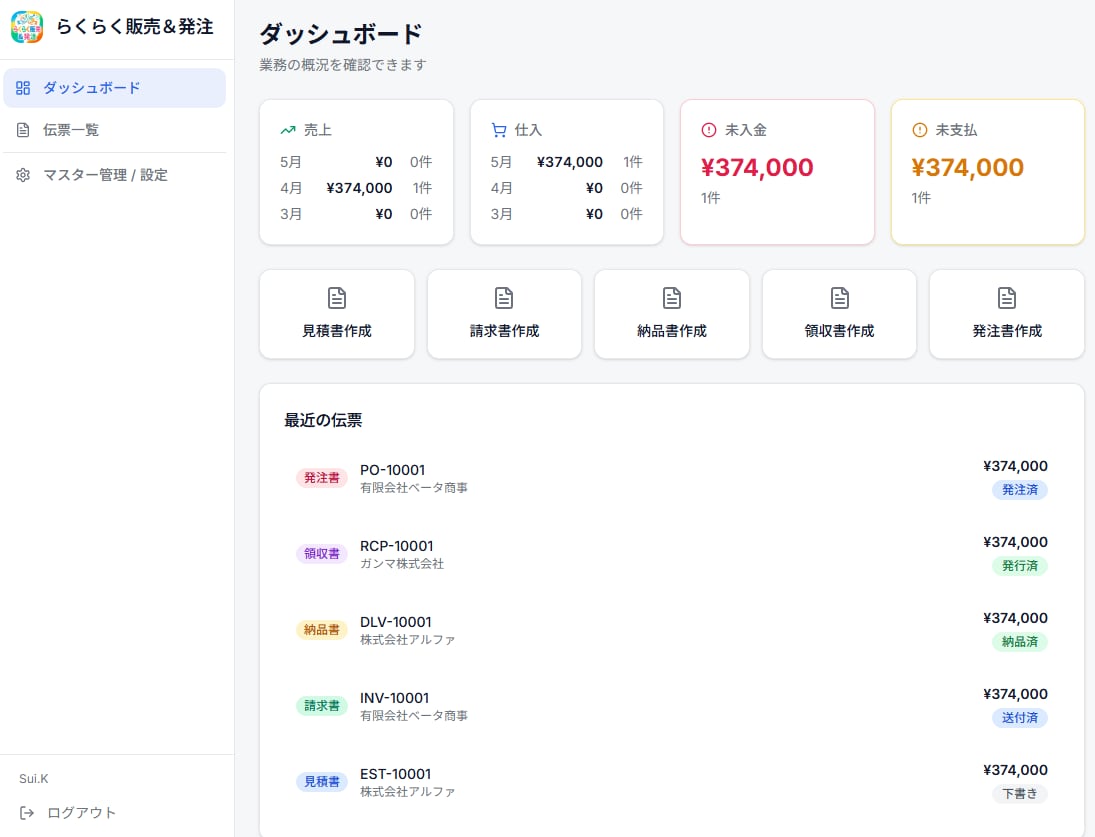Click the 発注済 status badge
The image size is (1095, 837).
coord(1020,490)
